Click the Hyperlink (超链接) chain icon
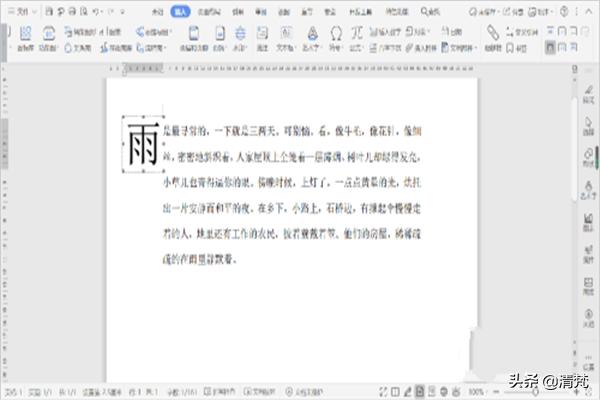Screen dimensions: 600x400 point(493,38)
